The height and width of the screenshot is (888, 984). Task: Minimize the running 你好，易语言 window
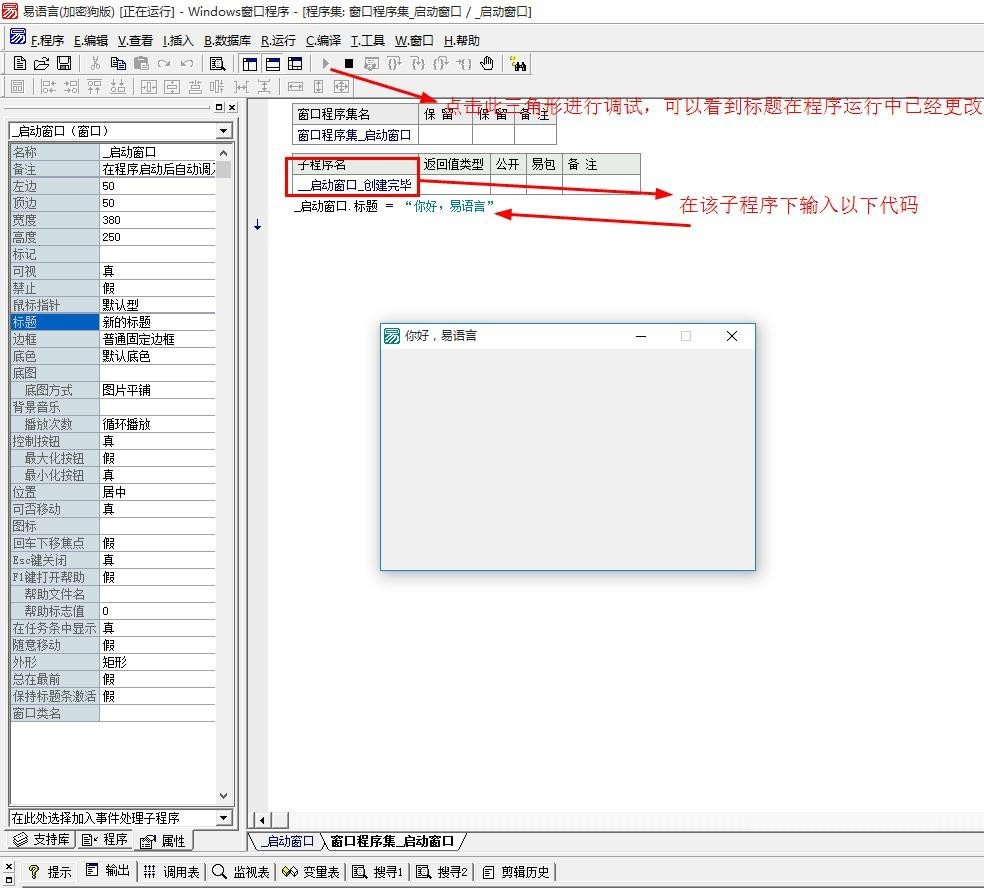(641, 336)
